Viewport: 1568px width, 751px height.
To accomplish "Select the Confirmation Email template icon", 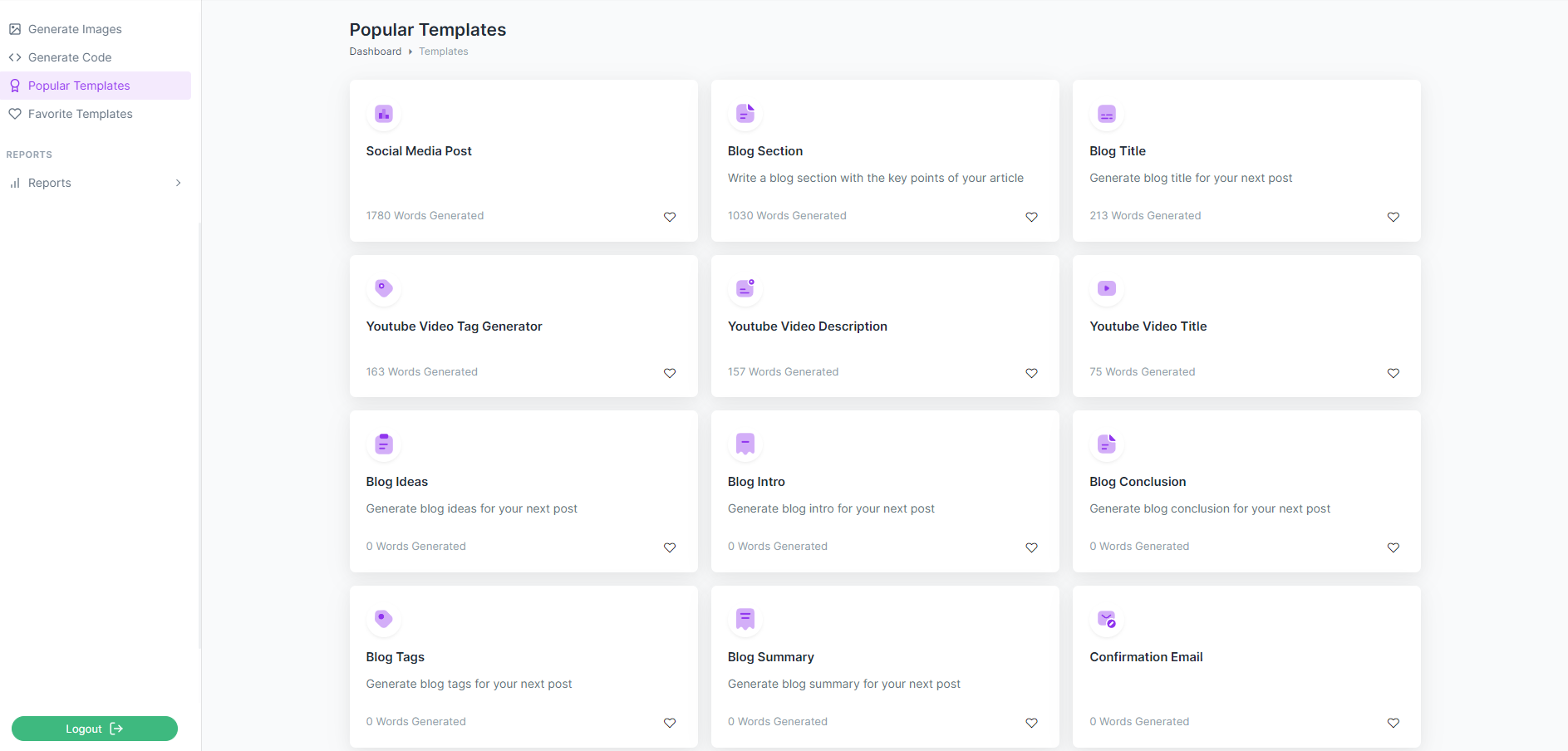I will click(x=1106, y=619).
